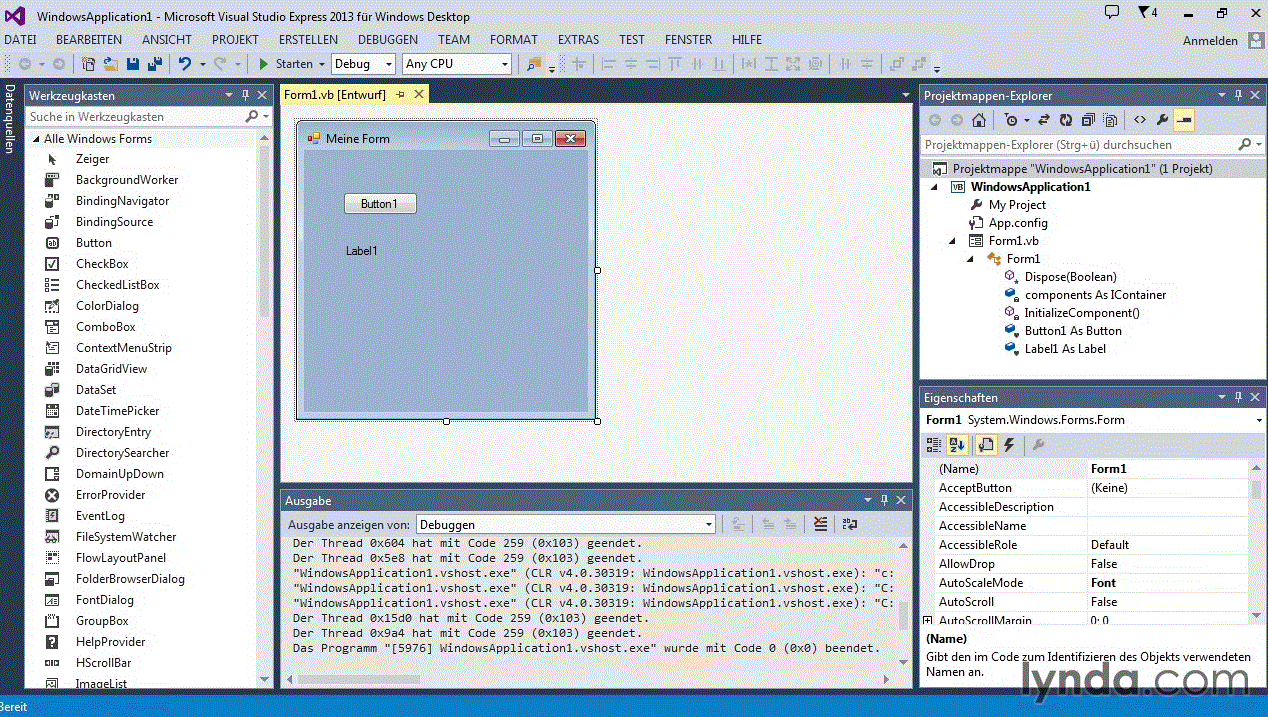1268x717 pixels.
Task: Click Home icon in Projektmappen-Explorer
Action: (979, 120)
